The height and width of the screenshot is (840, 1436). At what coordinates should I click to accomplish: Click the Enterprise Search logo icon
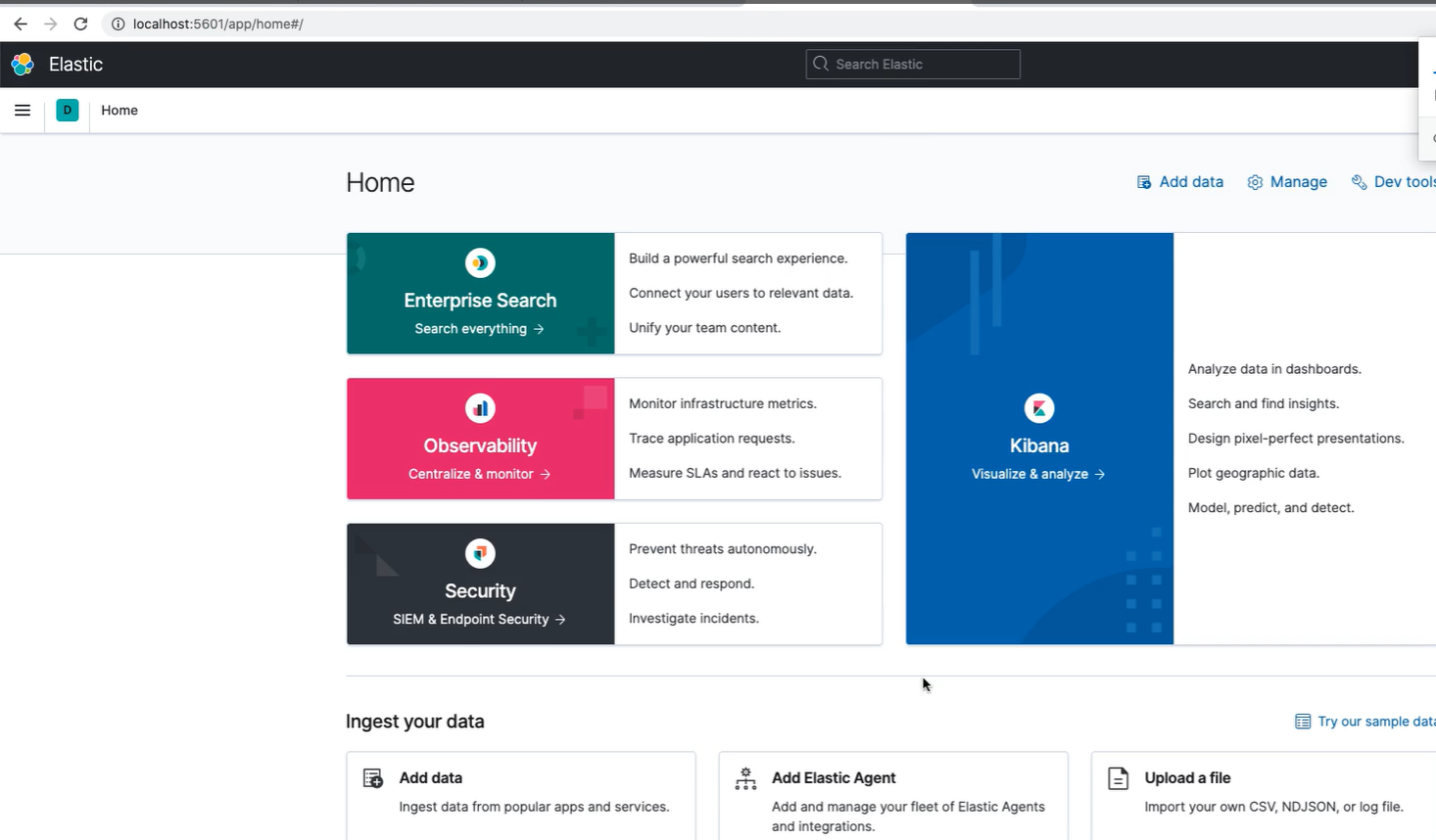(480, 262)
